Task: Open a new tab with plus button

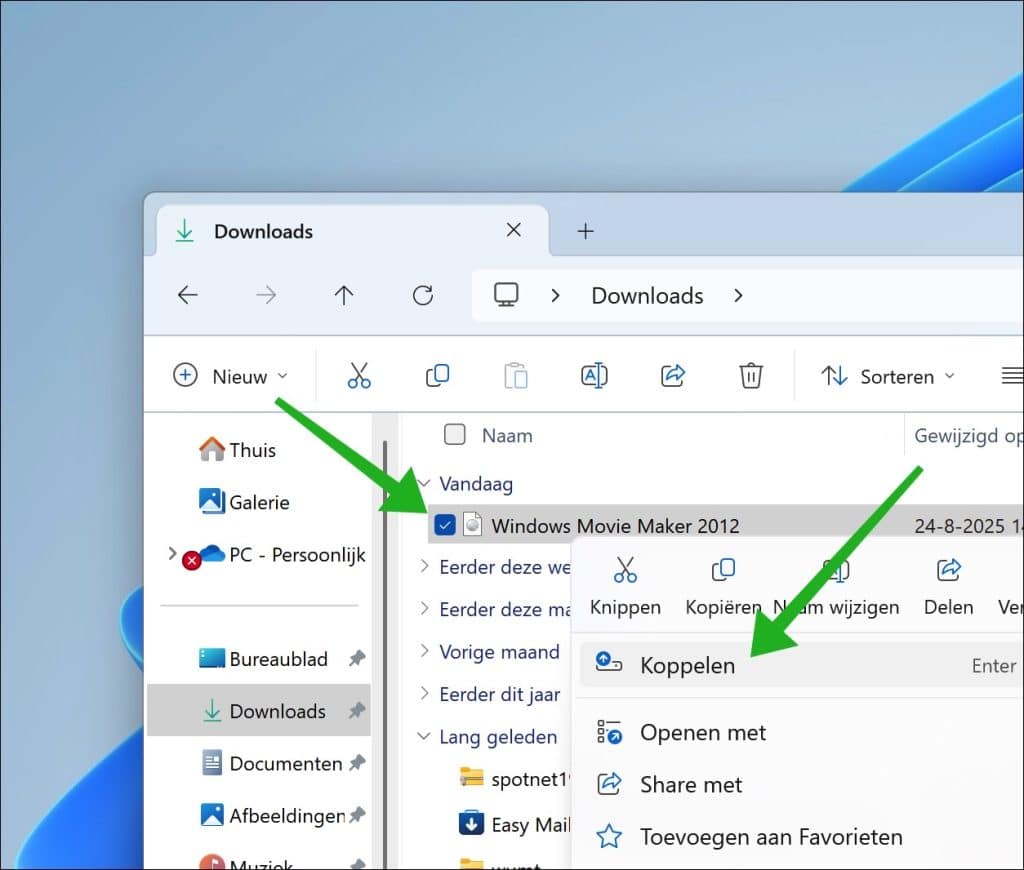Action: (x=586, y=231)
